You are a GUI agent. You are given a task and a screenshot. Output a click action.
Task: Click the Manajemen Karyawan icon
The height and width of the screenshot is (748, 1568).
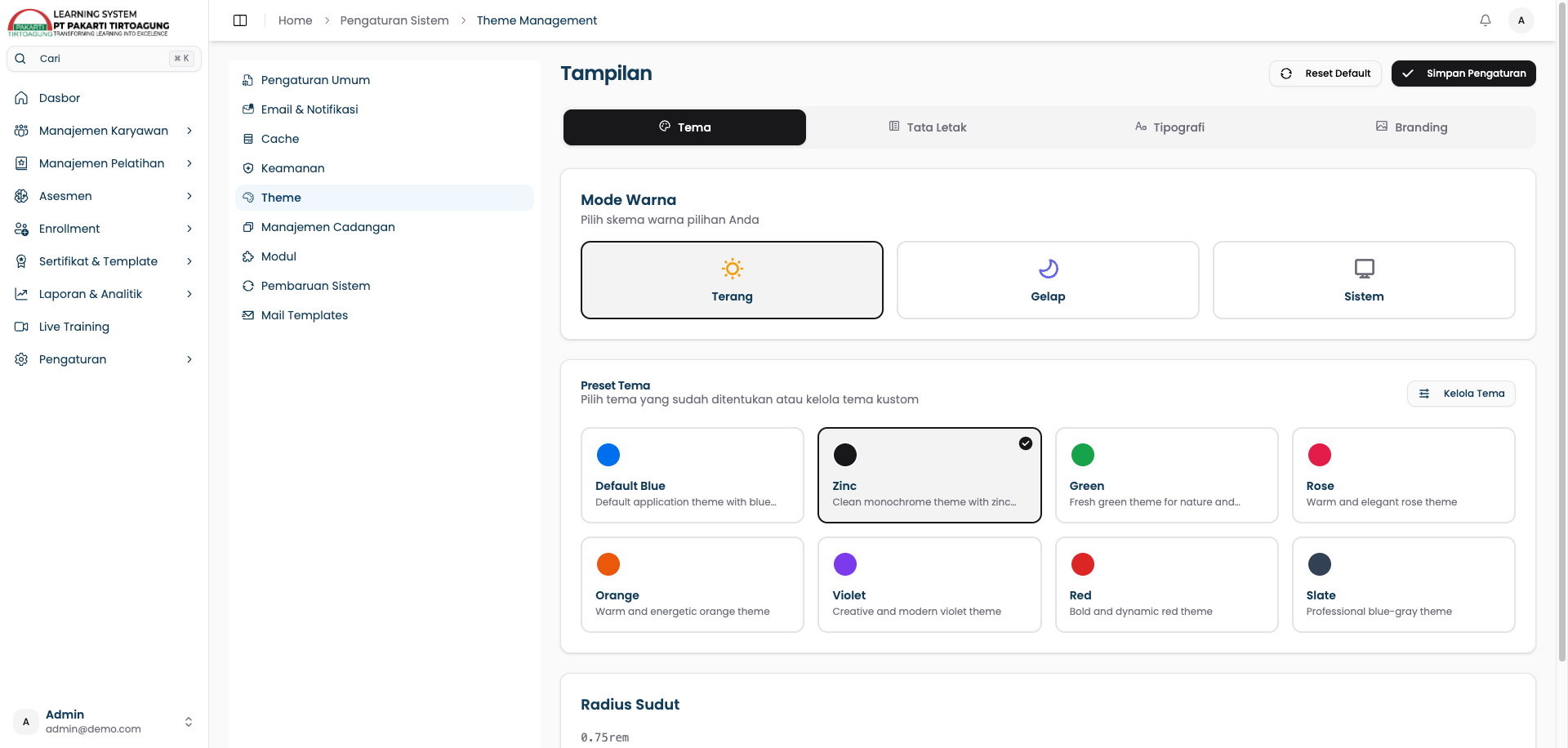click(21, 131)
